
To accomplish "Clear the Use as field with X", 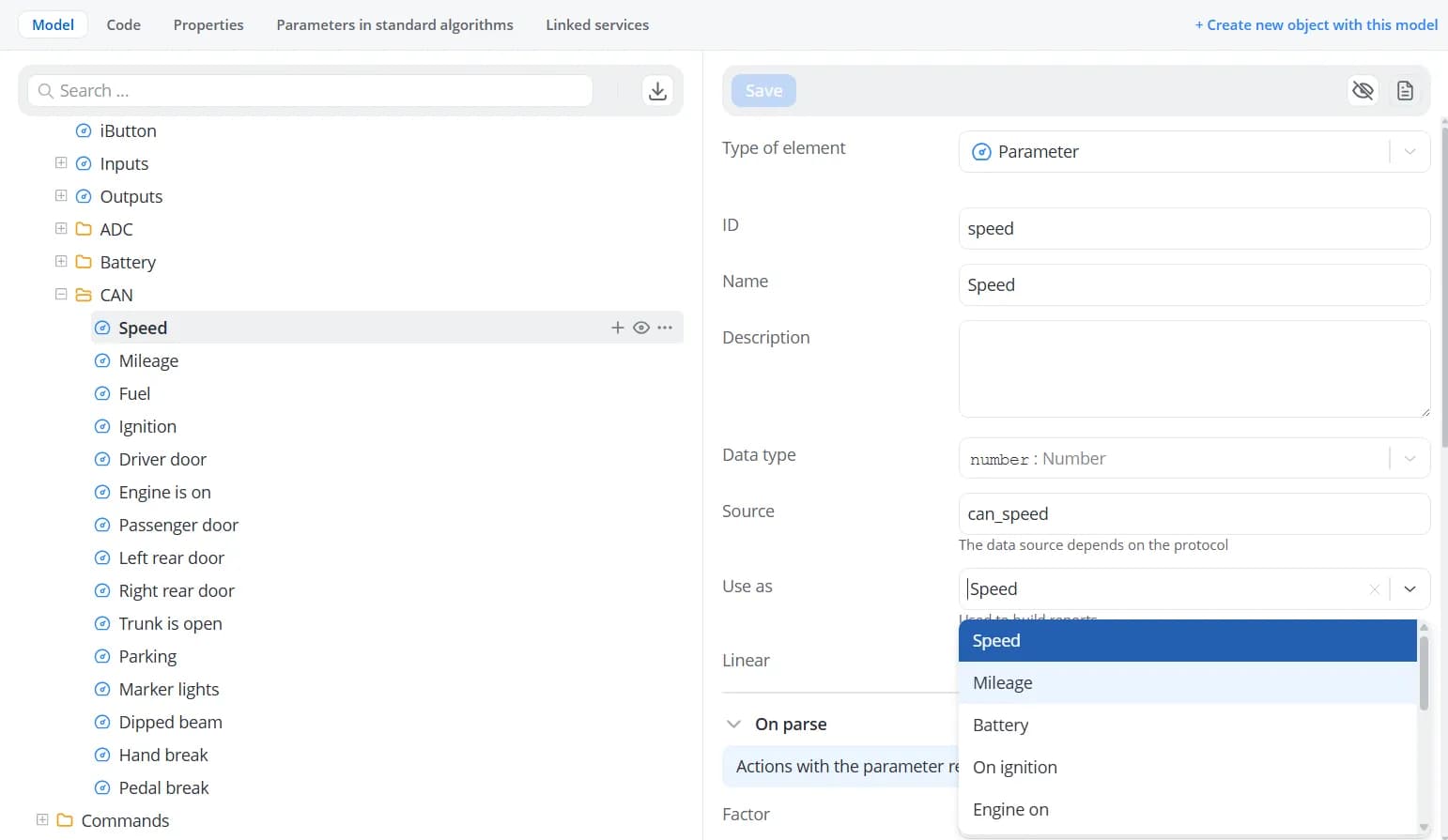I will pyautogui.click(x=1374, y=589).
